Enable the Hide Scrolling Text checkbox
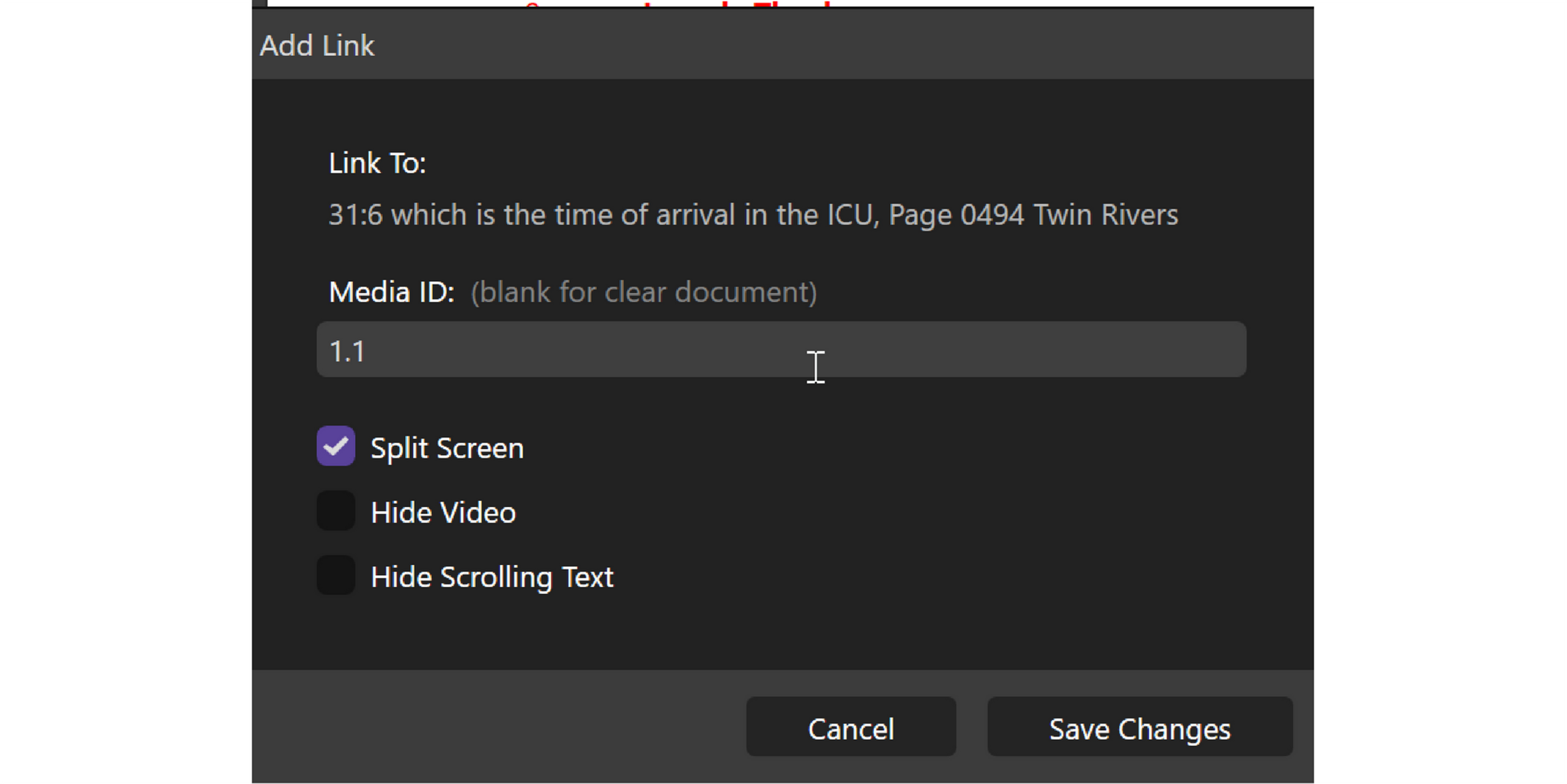Image resolution: width=1567 pixels, height=784 pixels. 335,575
